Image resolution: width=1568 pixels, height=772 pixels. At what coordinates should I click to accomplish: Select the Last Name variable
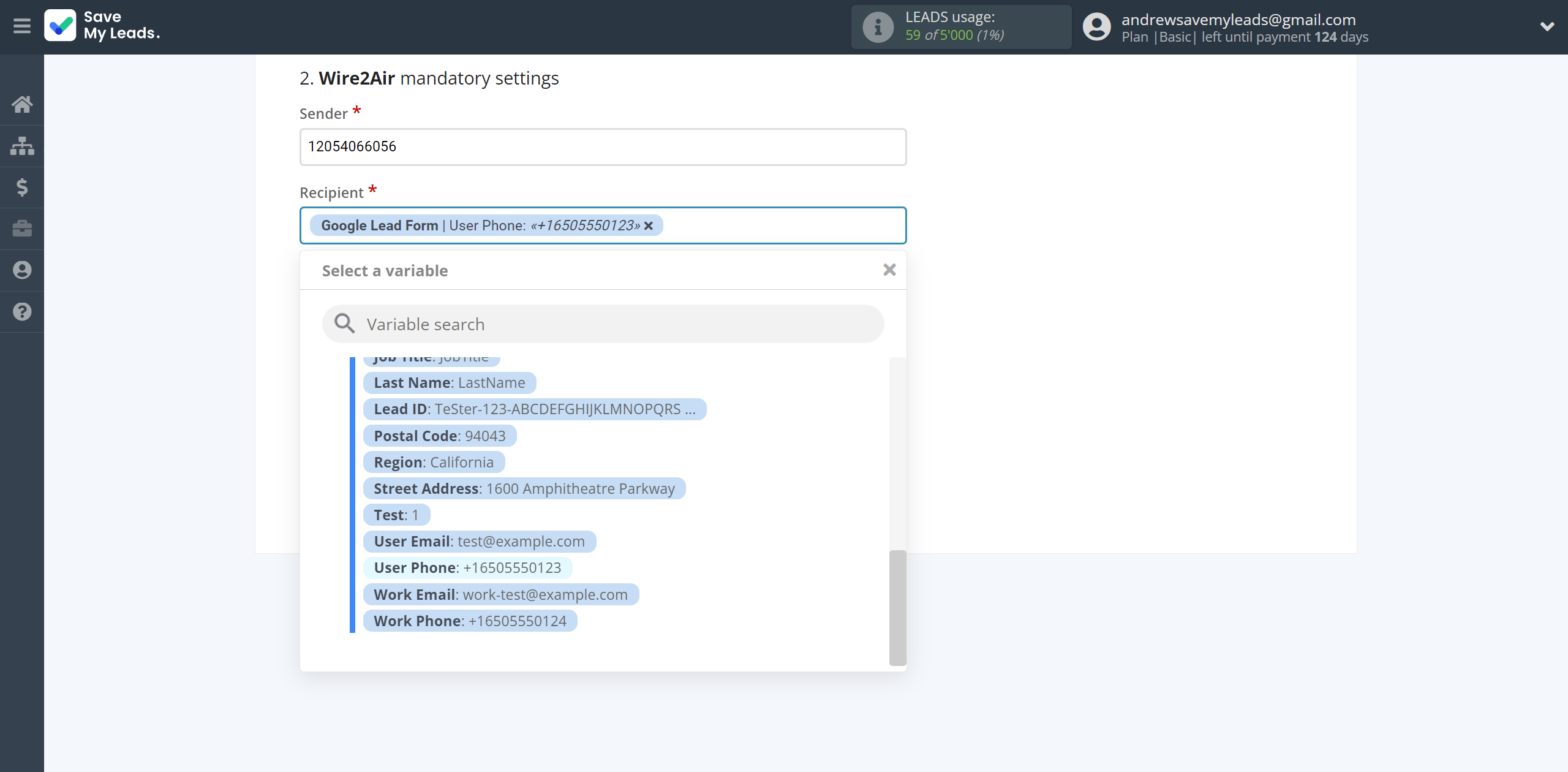450,383
